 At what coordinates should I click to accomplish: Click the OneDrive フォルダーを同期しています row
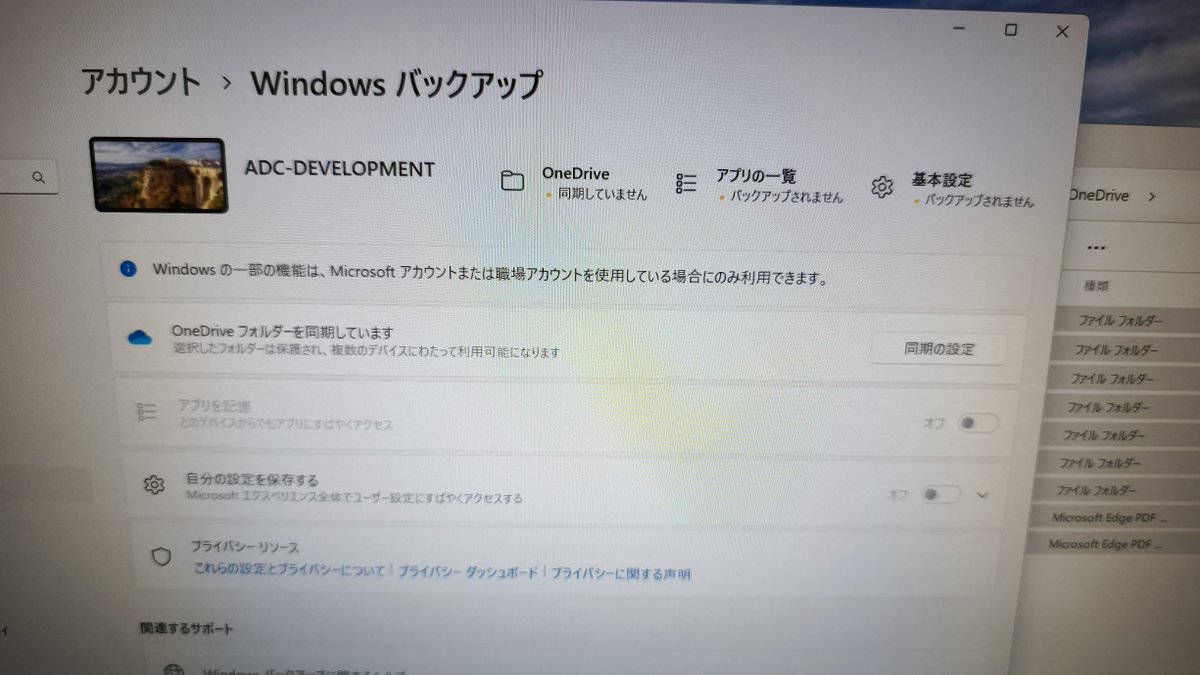pyautogui.click(x=567, y=343)
